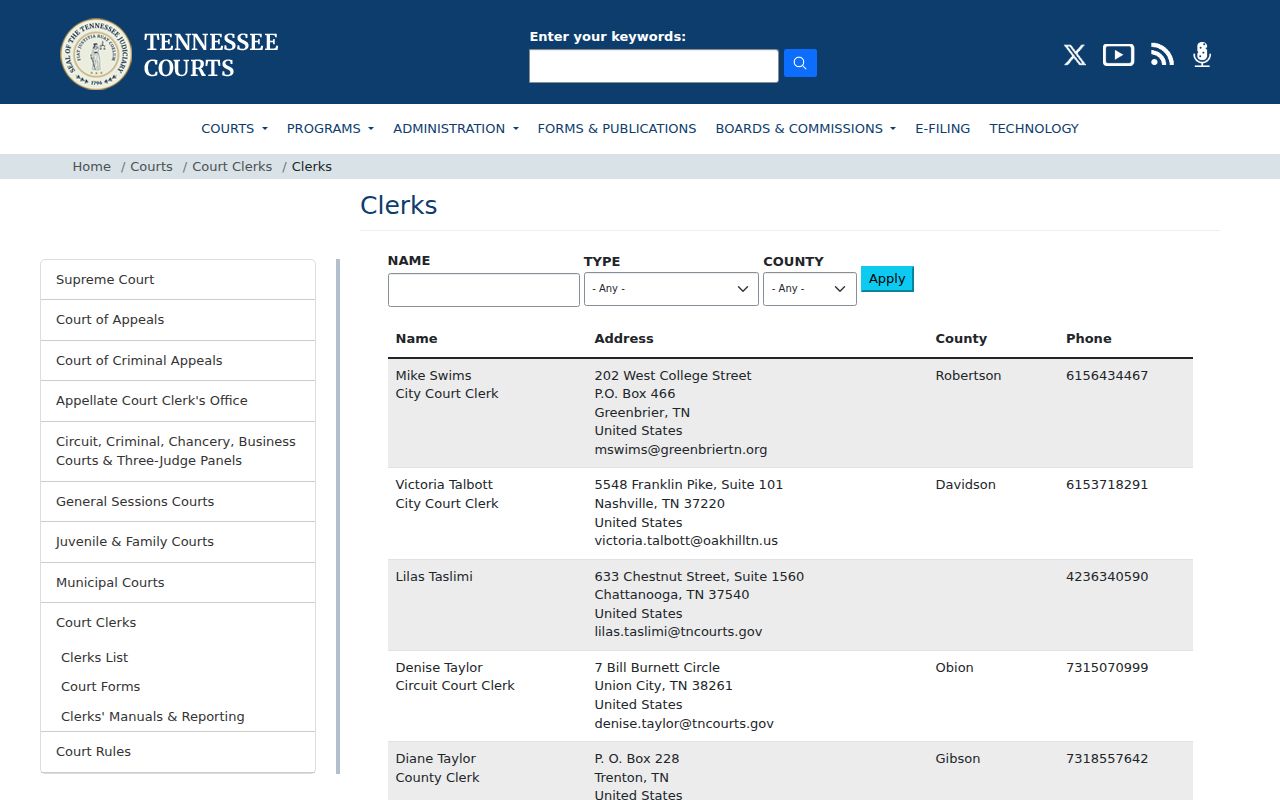Open Circuit, Criminal, Chancery, Business Courts link
The height and width of the screenshot is (800, 1280).
[x=178, y=451]
